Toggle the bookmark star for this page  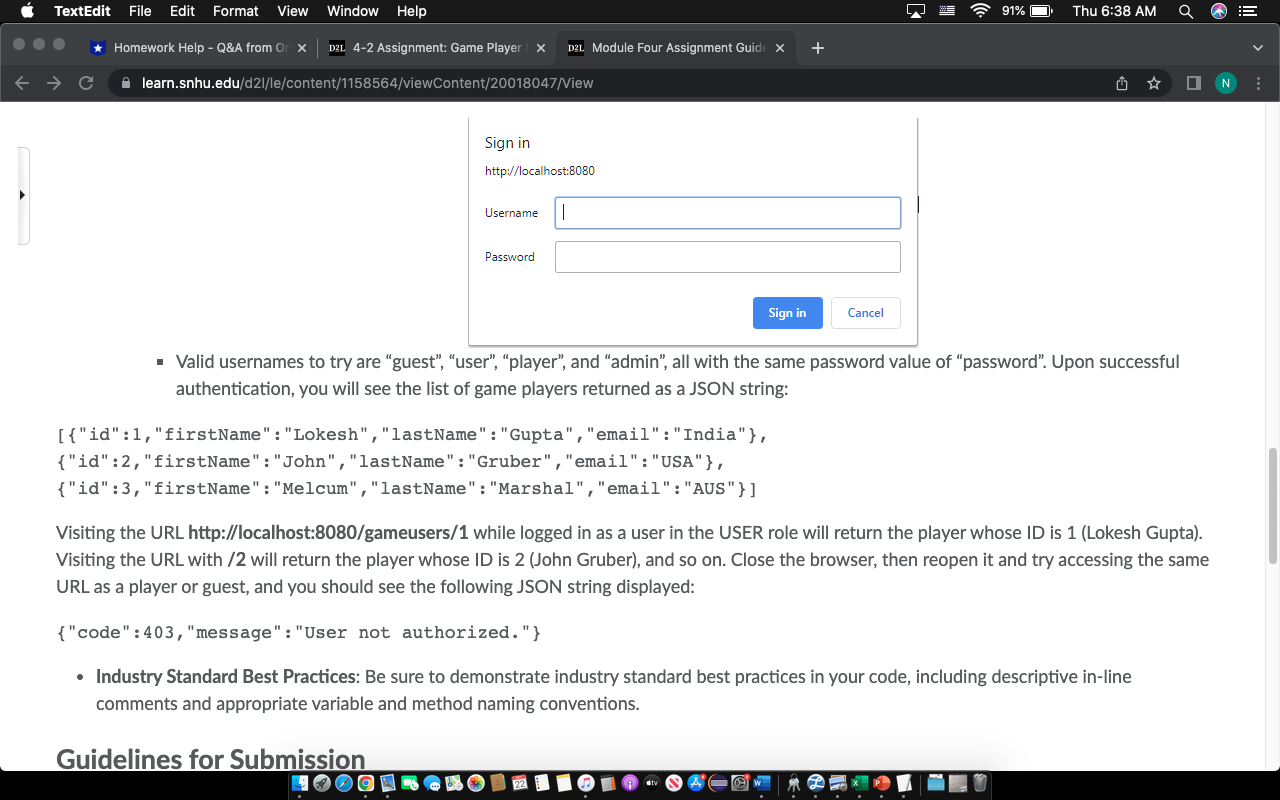tap(1155, 83)
